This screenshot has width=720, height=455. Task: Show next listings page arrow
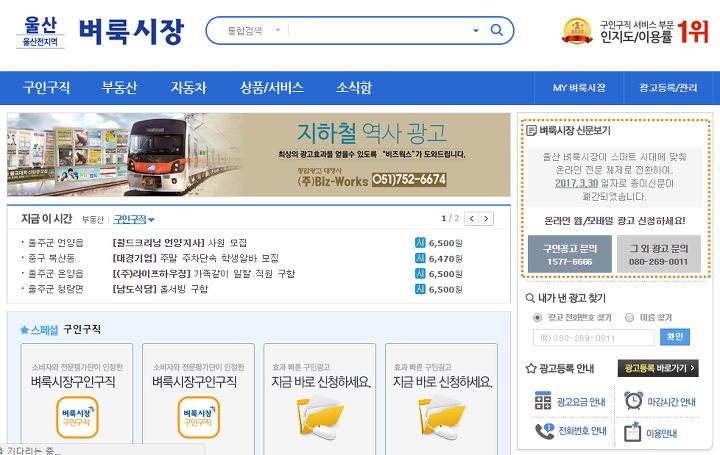[x=486, y=219]
